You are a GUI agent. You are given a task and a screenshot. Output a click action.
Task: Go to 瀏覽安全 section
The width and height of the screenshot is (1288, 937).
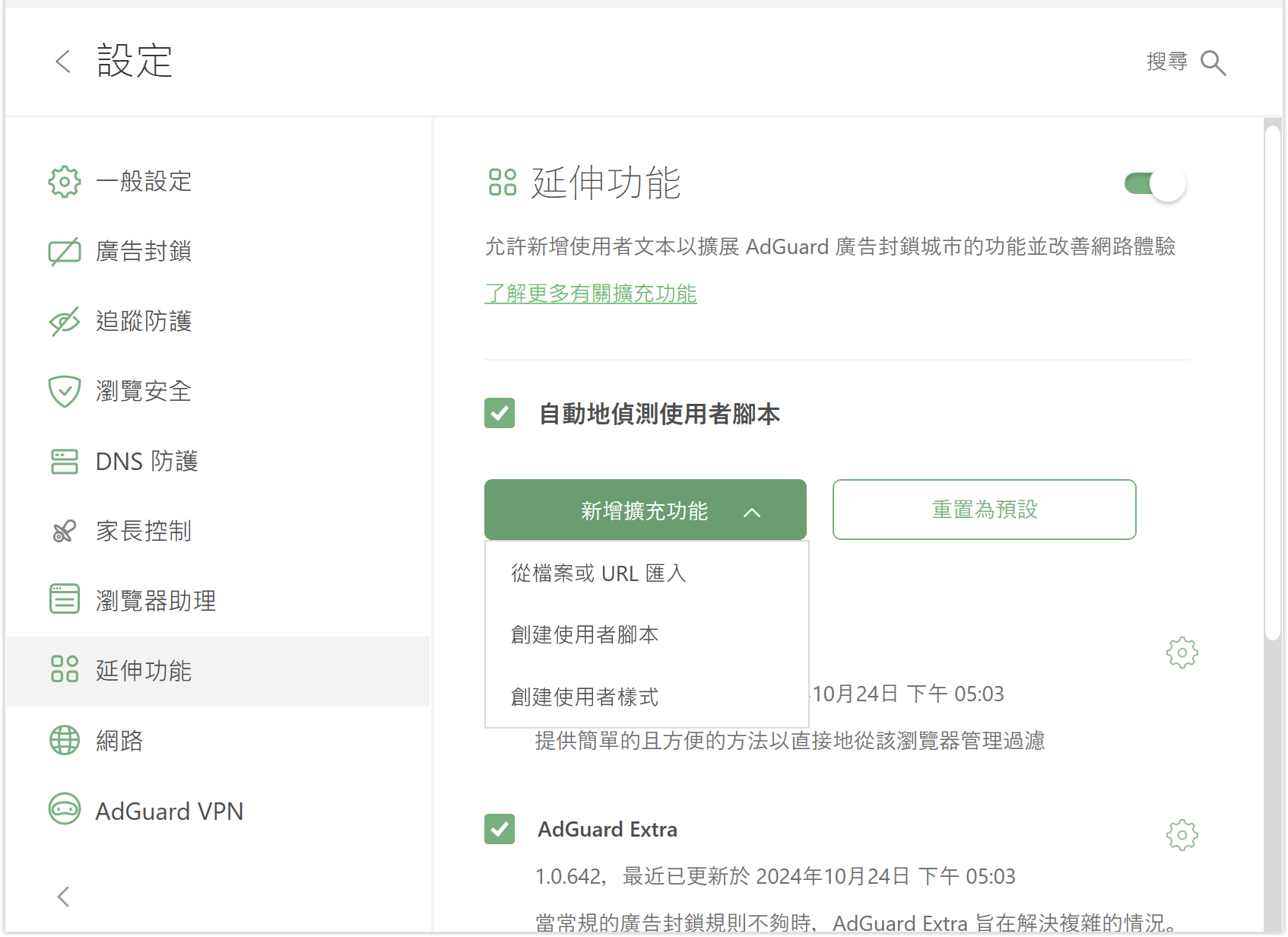218,392
